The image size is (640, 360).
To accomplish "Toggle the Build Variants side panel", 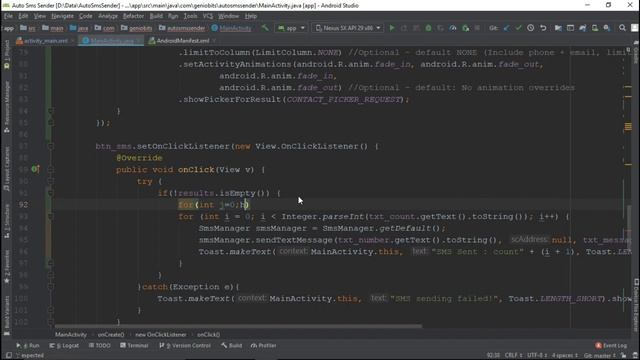I will (7, 315).
